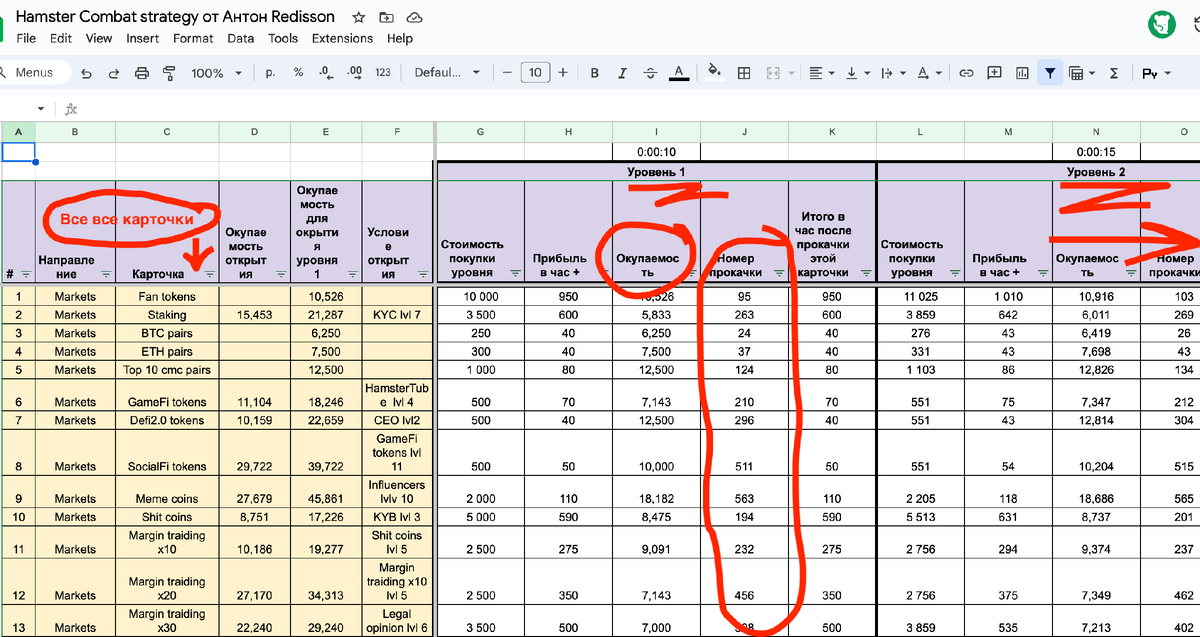Open the Help menu

(400, 38)
